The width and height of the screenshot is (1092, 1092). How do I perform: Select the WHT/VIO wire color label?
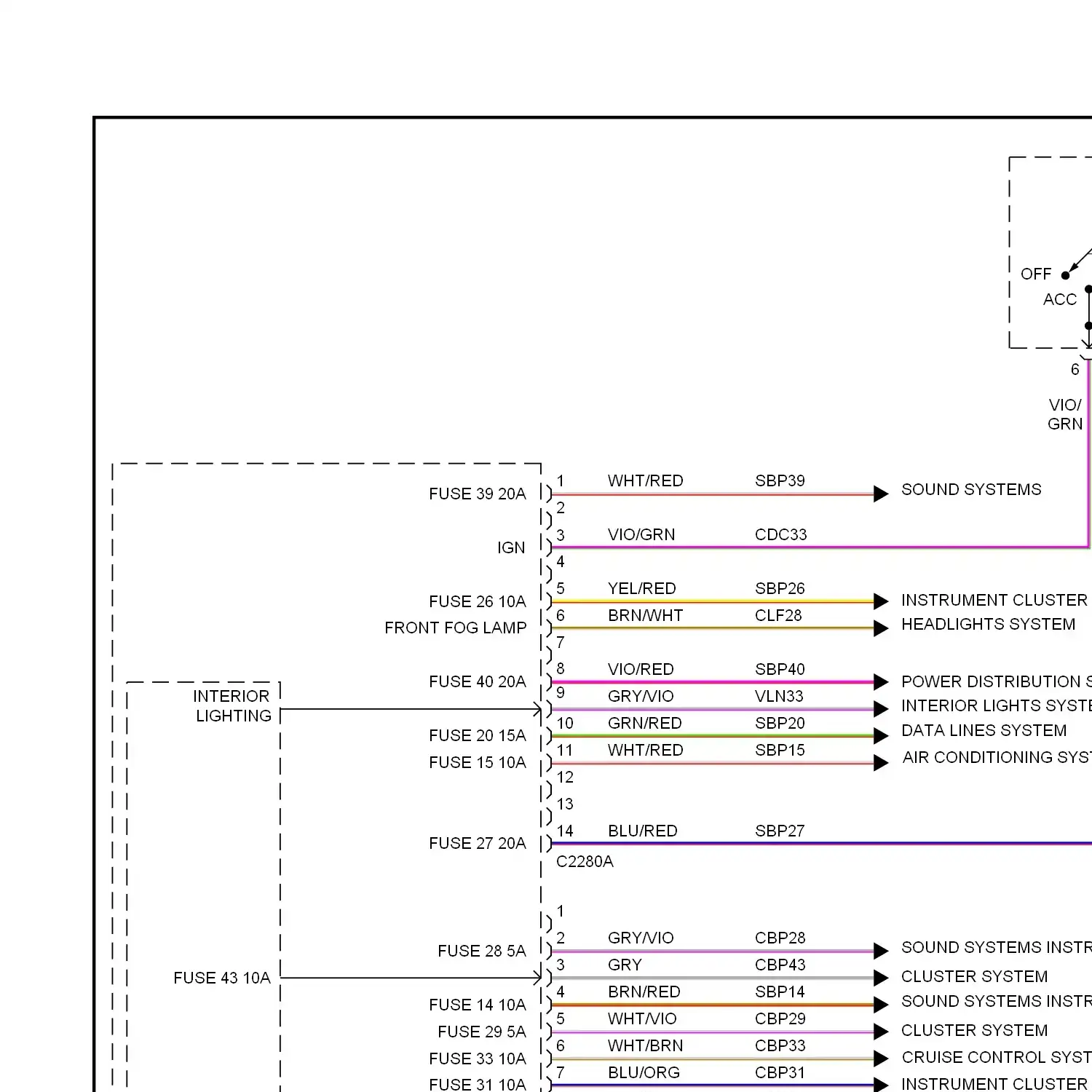(x=642, y=1018)
